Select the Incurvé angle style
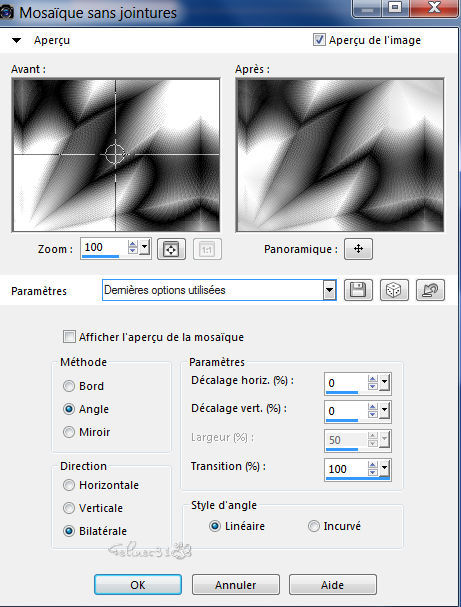The image size is (461, 607). (x=314, y=526)
